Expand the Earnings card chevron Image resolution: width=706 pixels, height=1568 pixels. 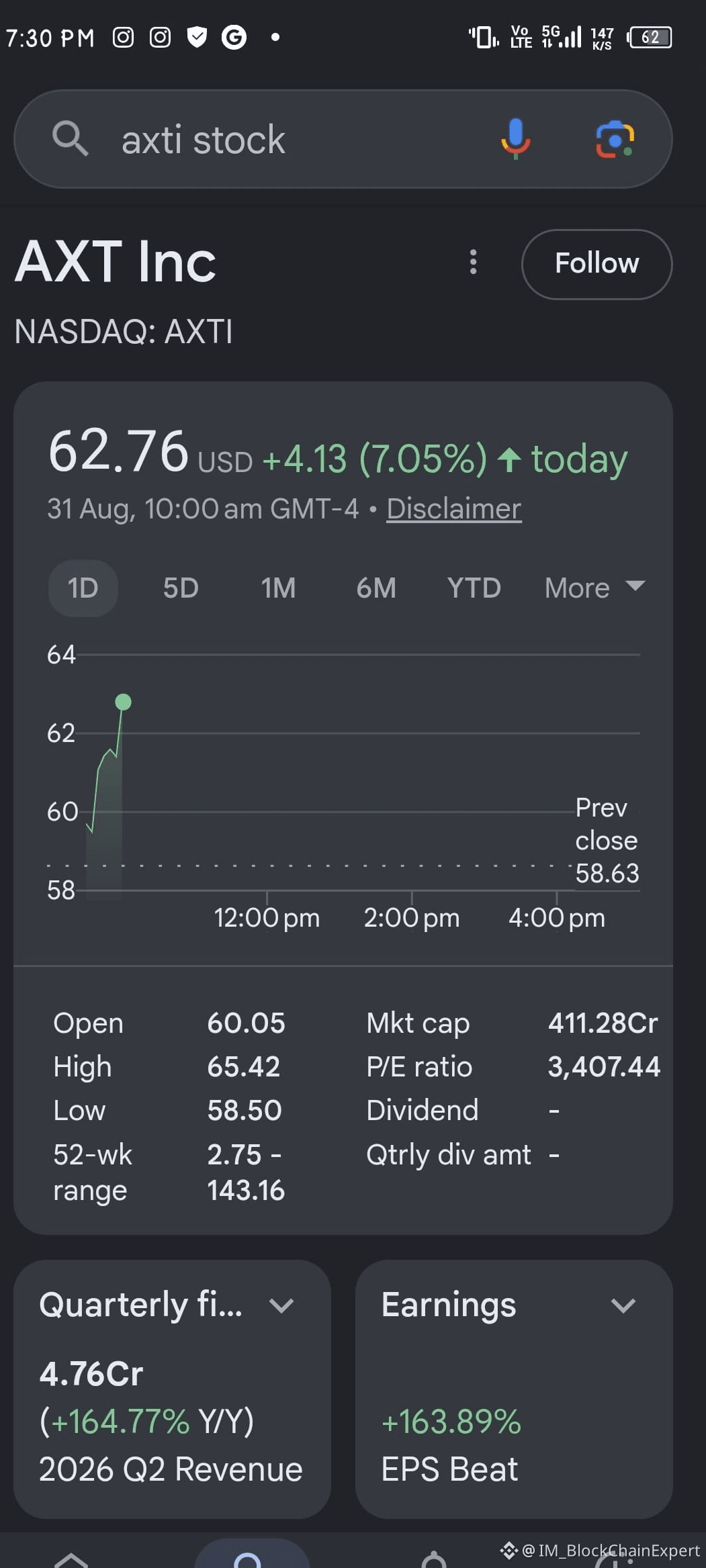click(623, 1305)
